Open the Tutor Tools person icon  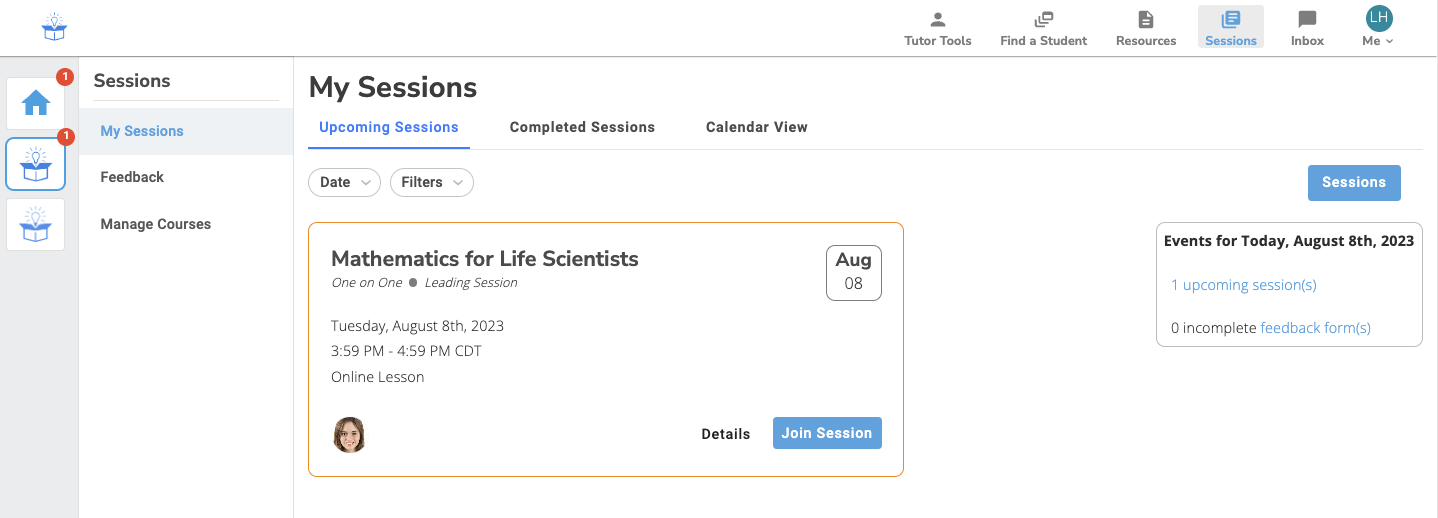[937, 19]
